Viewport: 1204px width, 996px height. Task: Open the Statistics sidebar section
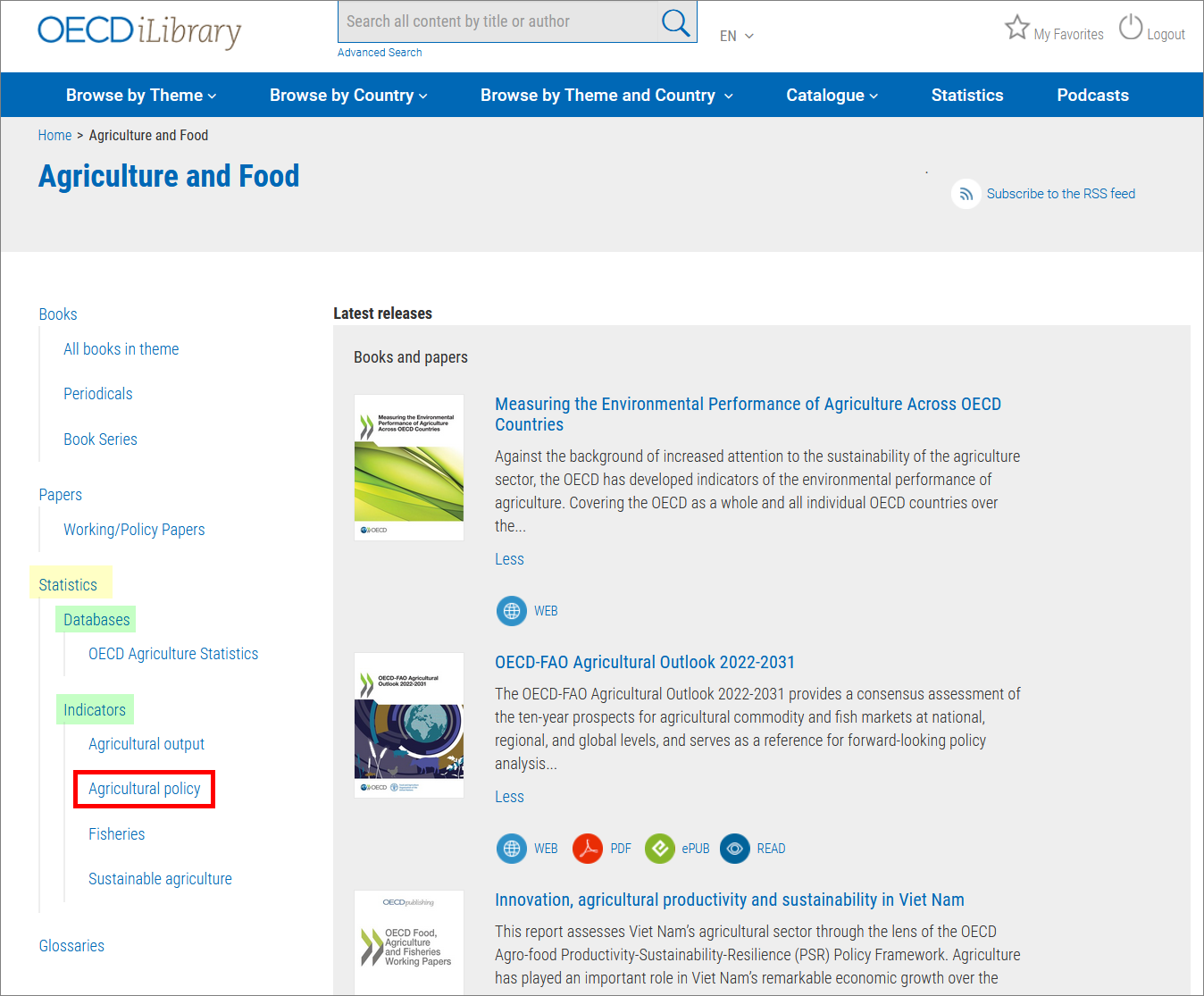(68, 585)
